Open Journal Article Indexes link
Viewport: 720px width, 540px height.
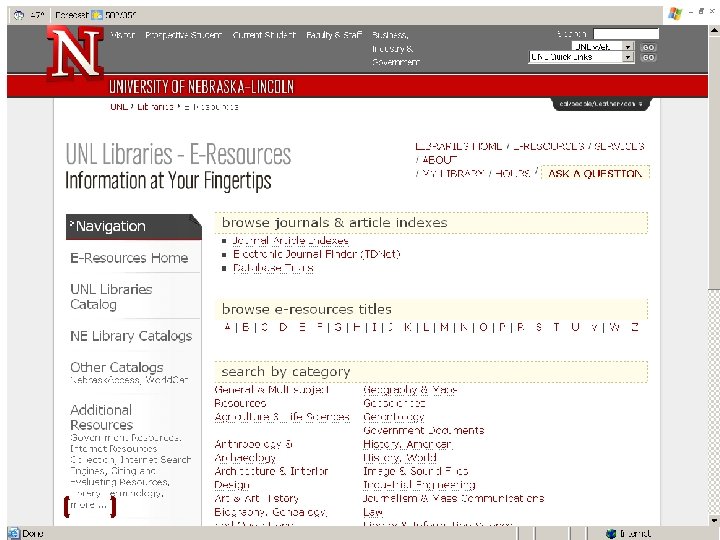click(x=290, y=241)
